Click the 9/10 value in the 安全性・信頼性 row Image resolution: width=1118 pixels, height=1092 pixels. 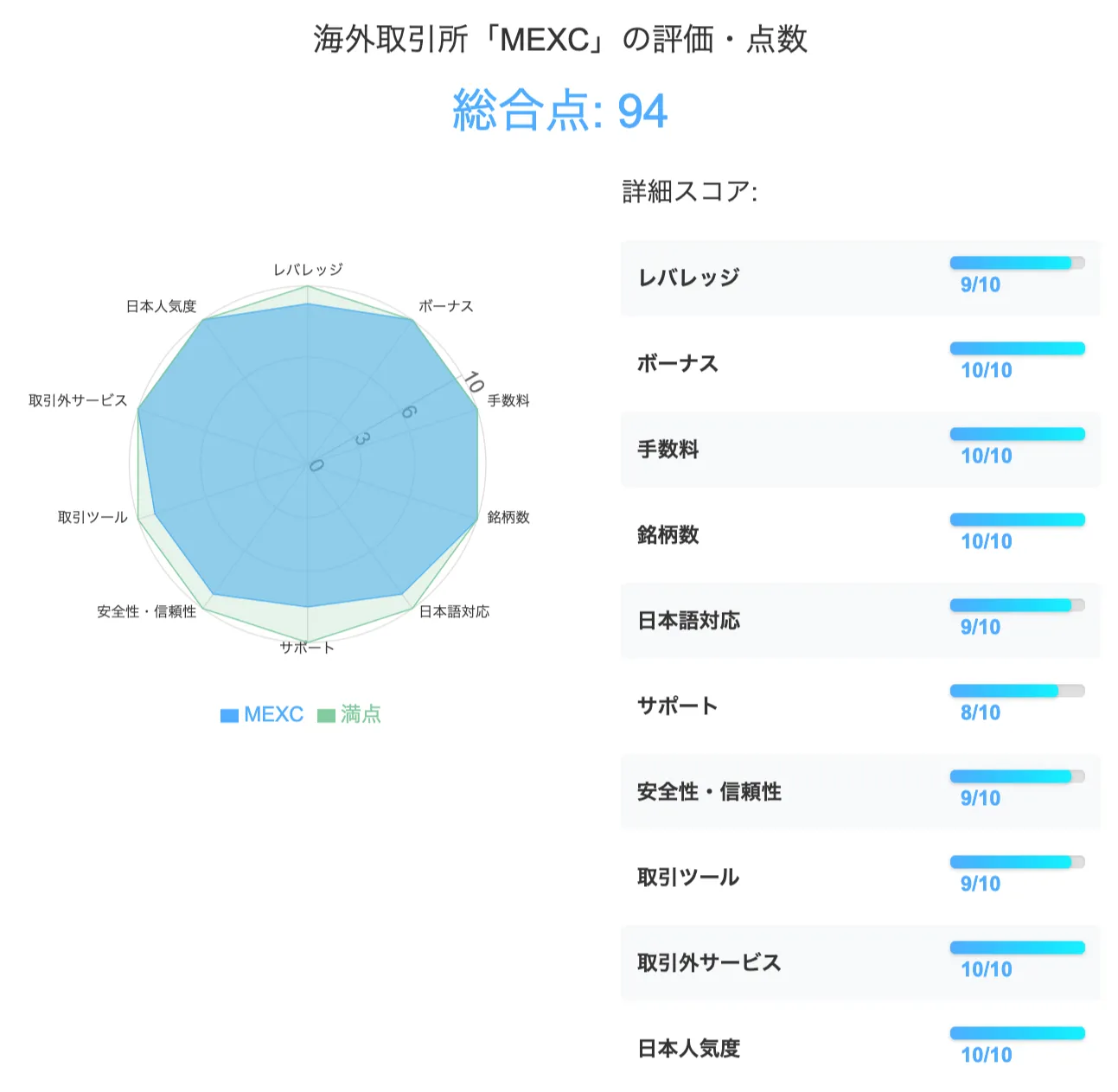980,799
